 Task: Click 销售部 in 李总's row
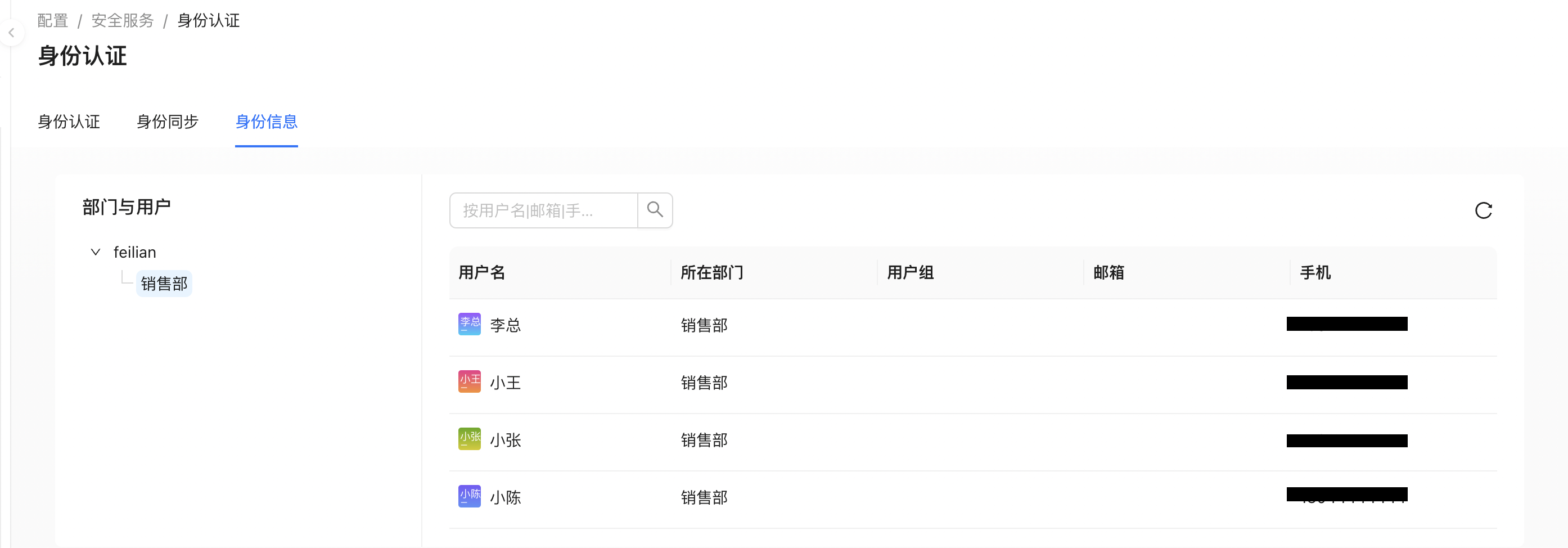click(704, 325)
